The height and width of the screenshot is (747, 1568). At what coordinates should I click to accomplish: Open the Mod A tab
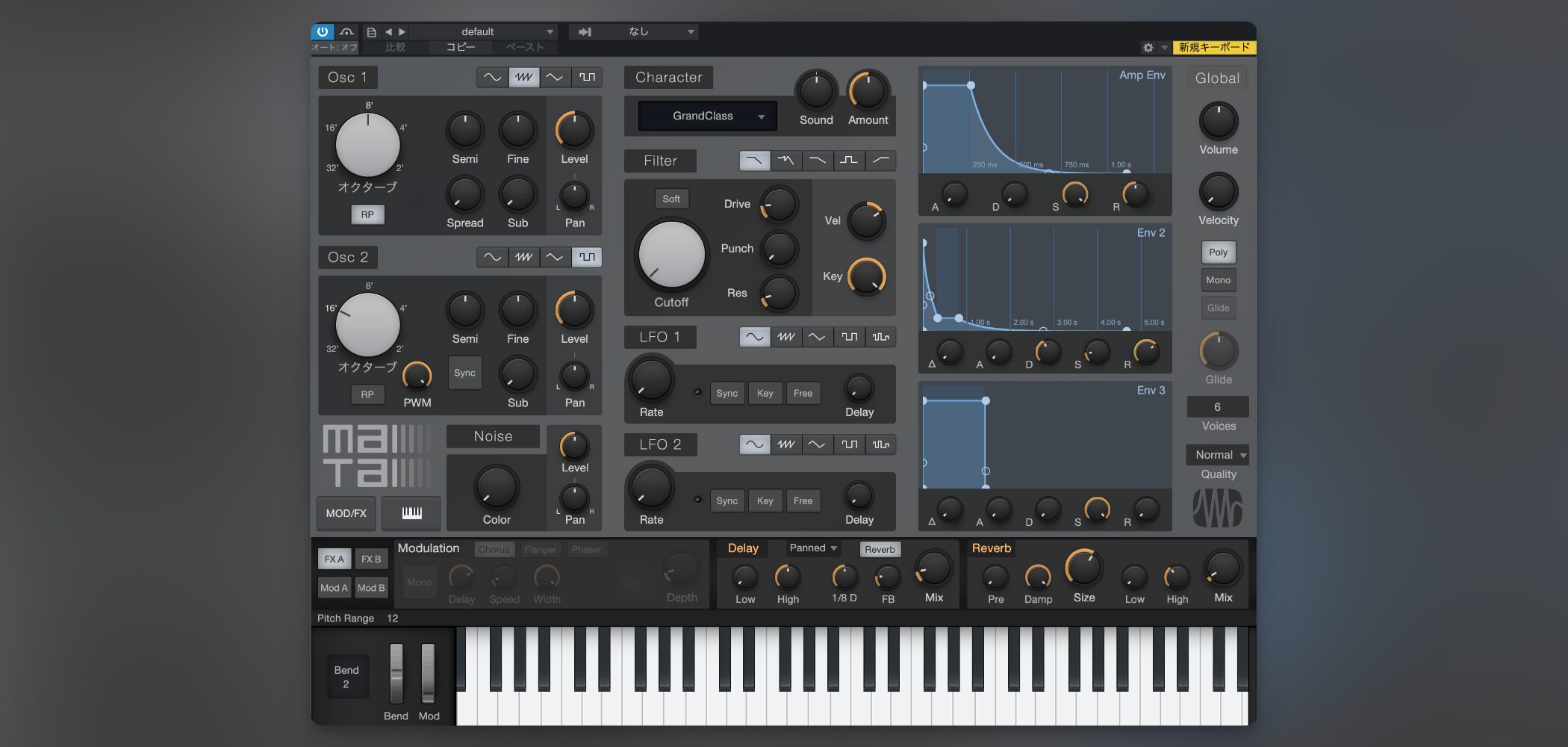(x=334, y=588)
